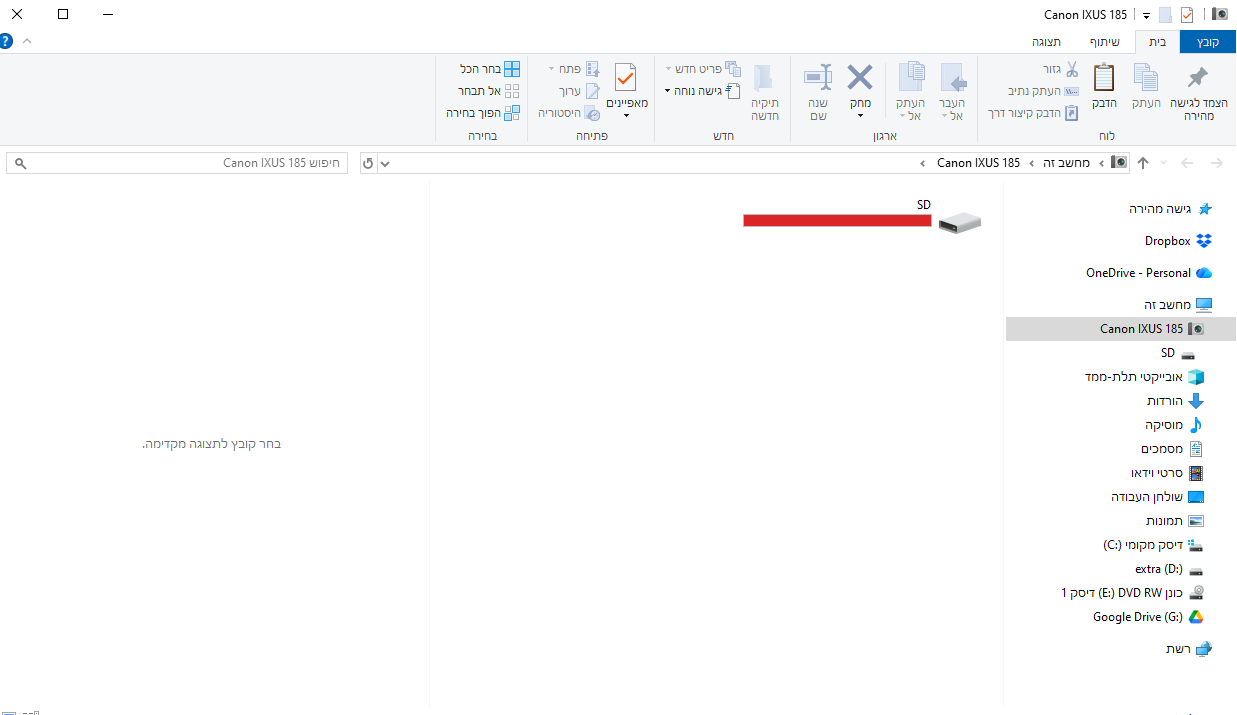Image resolution: width=1237 pixels, height=715 pixels.
Task: Open the address bar history dropdown
Action: pos(386,163)
